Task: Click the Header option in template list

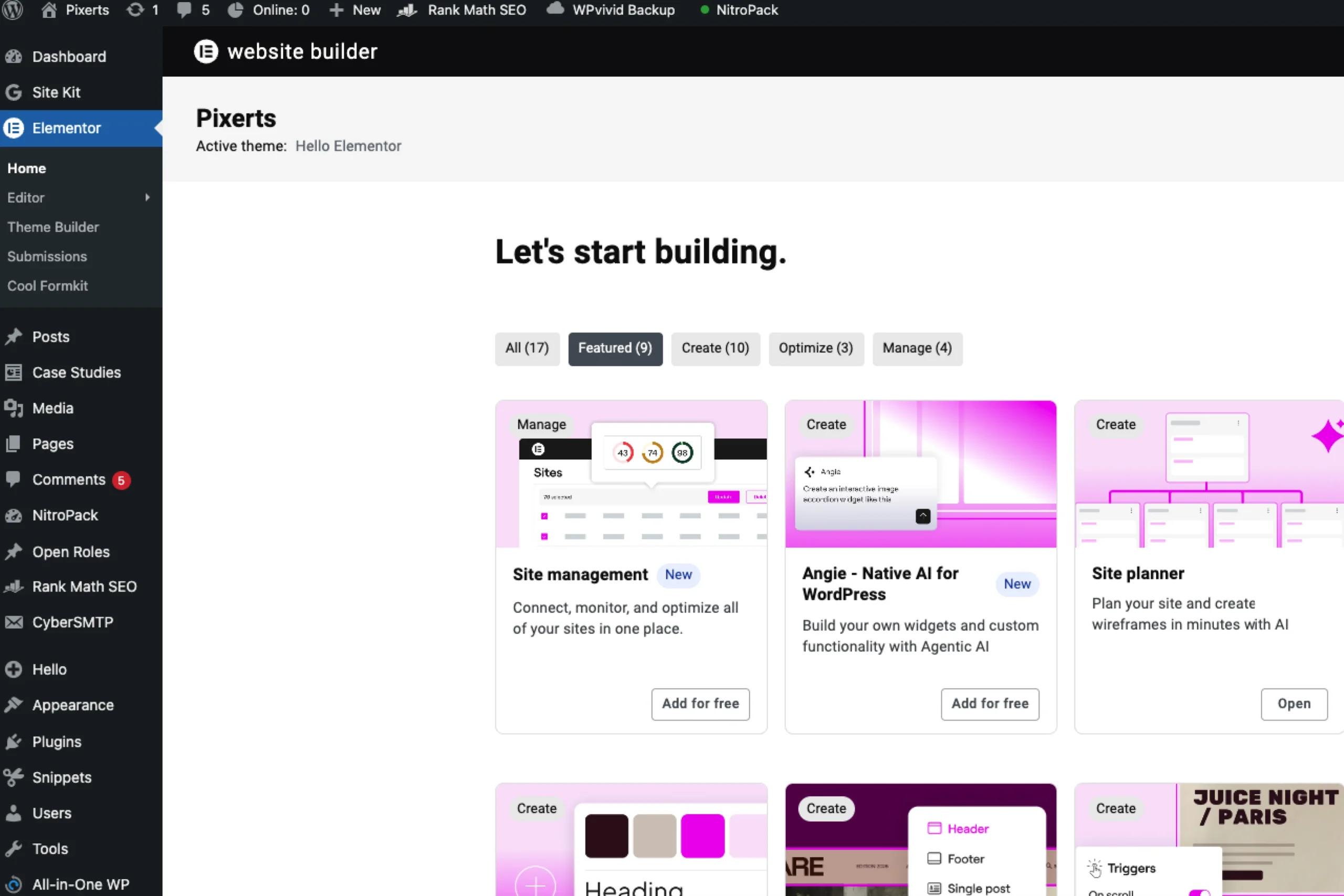Action: pos(958,829)
